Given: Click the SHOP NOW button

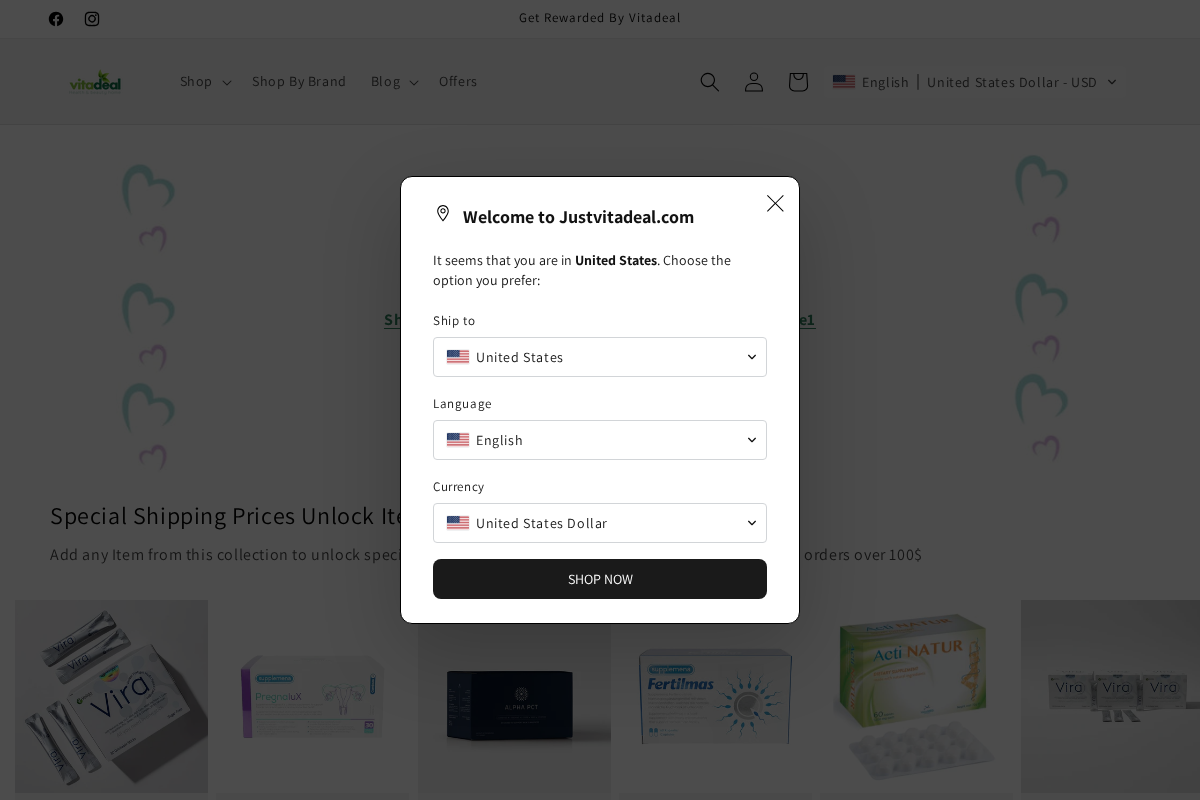Looking at the screenshot, I should (600, 579).
